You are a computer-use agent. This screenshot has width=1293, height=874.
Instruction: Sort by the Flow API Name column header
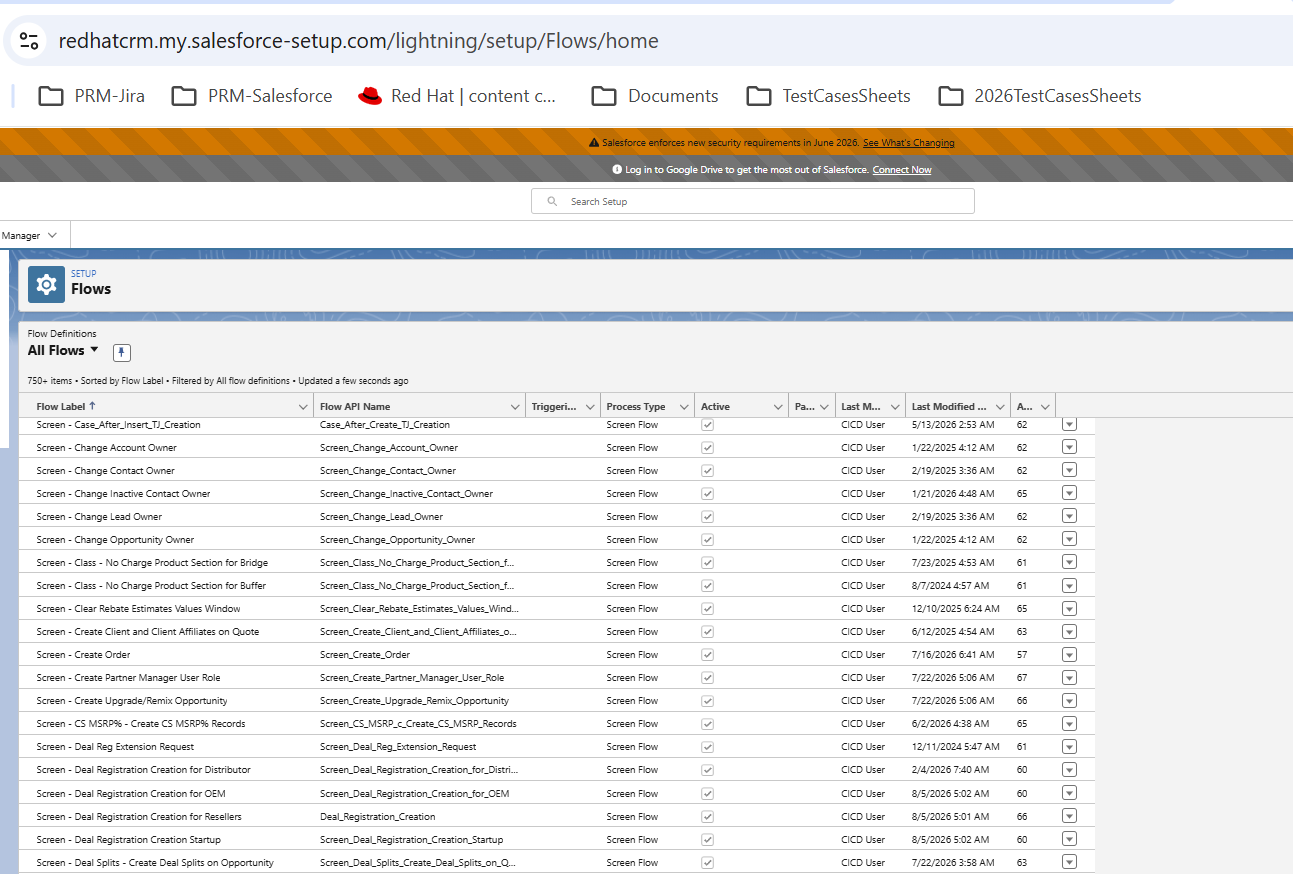coord(355,407)
